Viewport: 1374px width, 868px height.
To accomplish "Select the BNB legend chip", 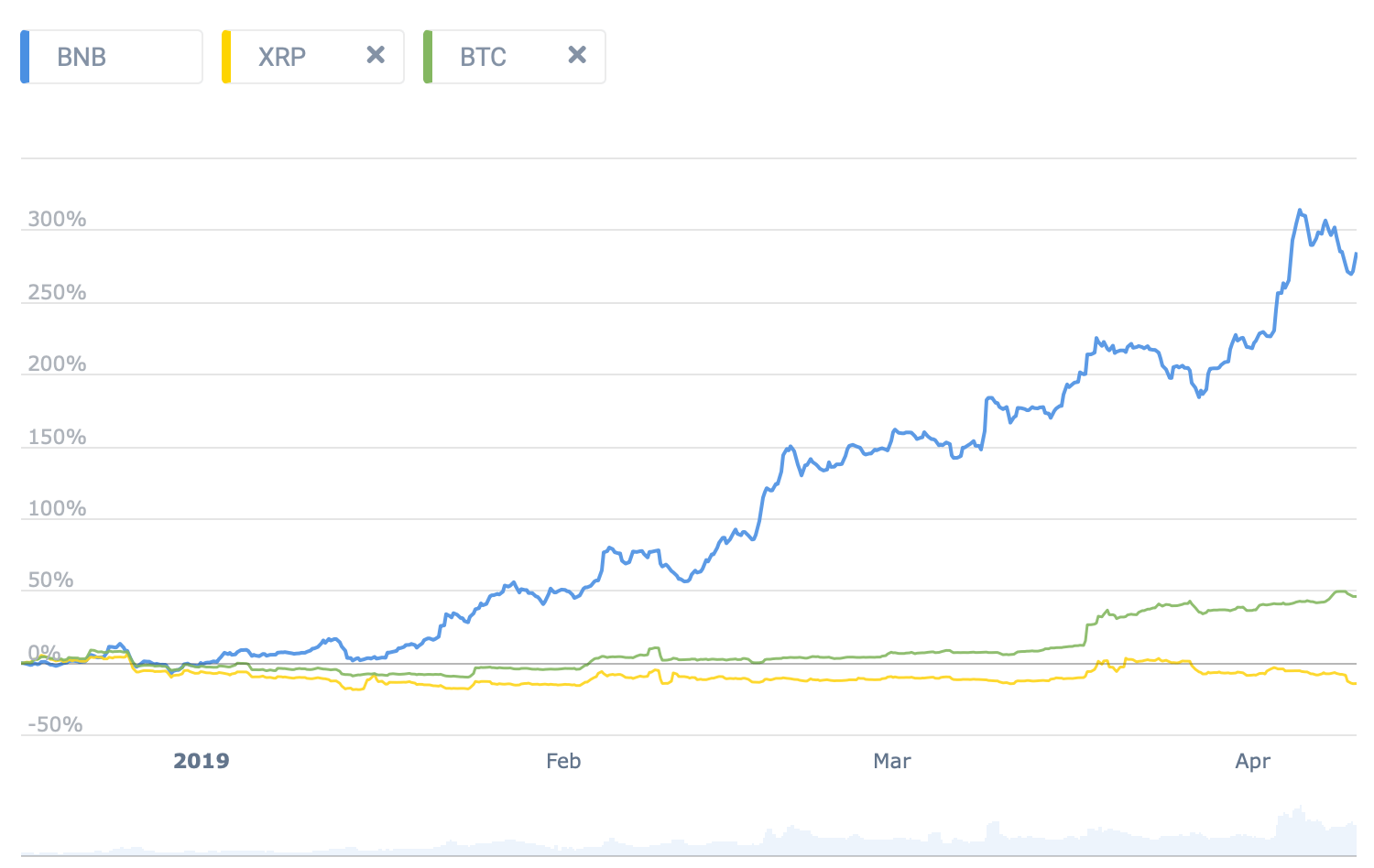I will (x=112, y=57).
